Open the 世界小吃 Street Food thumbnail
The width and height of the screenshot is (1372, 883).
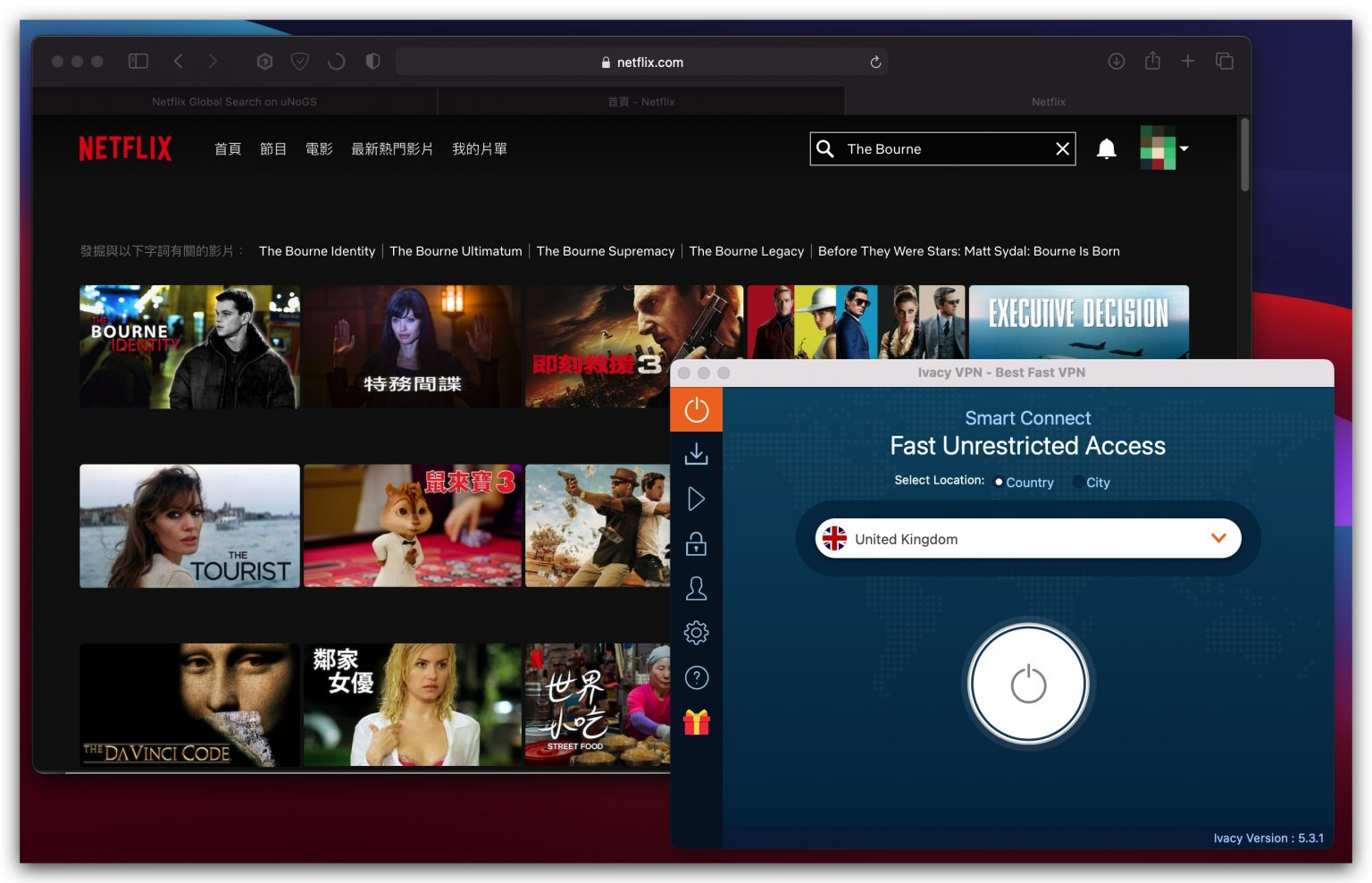pyautogui.click(x=598, y=704)
